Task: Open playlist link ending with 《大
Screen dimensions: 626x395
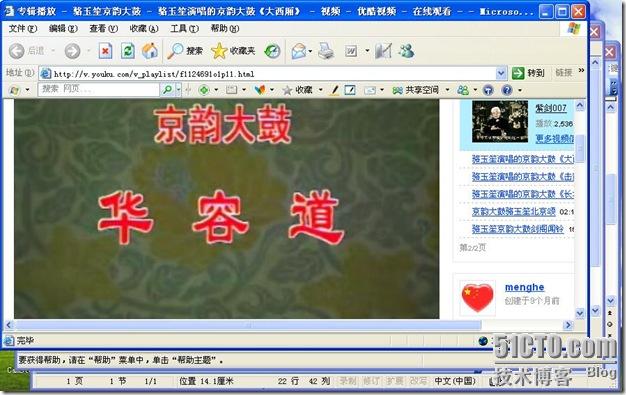Action: pyautogui.click(x=523, y=159)
